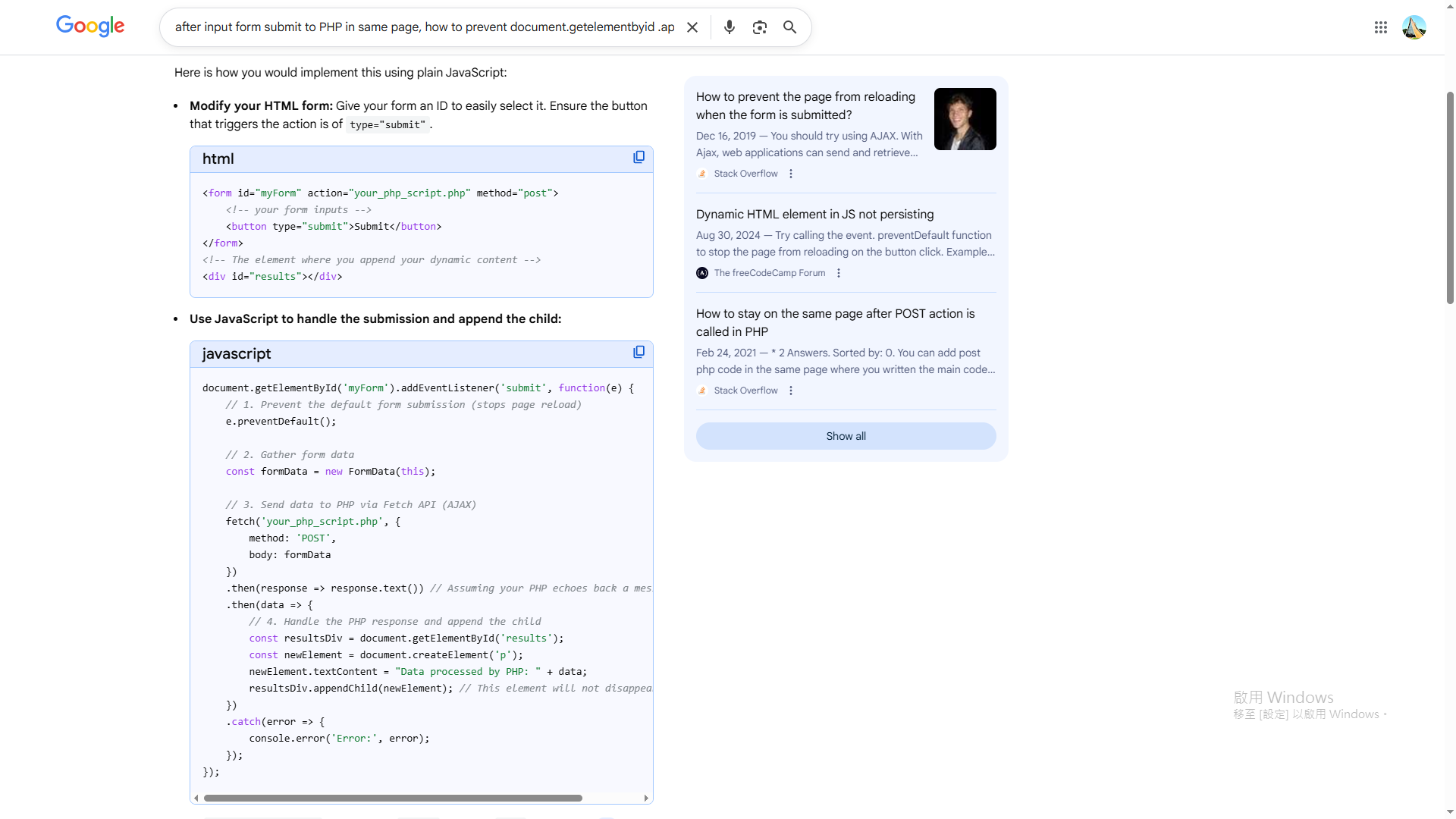
Task: Clear the search query text
Action: [692, 27]
